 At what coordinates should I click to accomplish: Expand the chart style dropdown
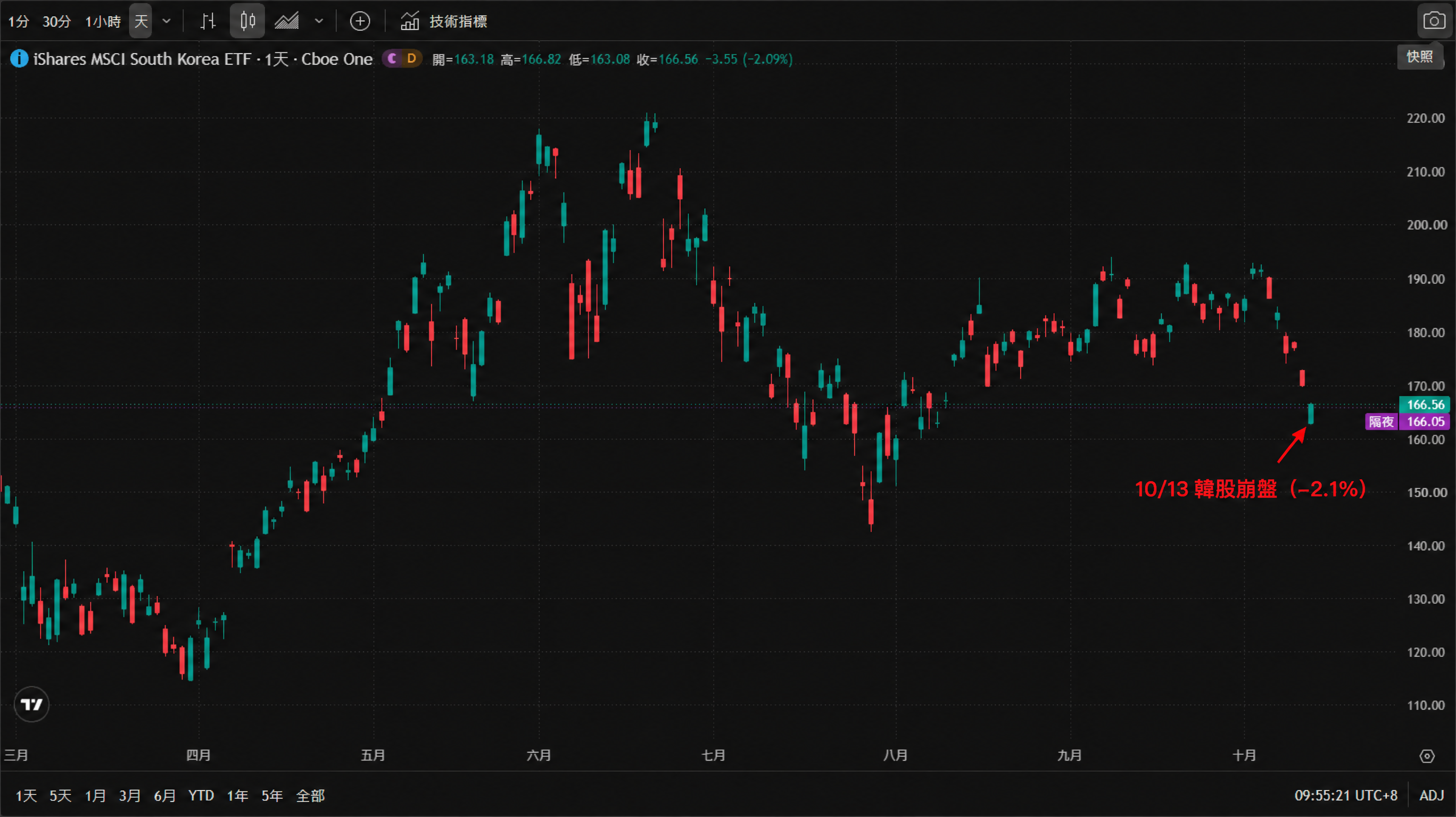coord(319,21)
